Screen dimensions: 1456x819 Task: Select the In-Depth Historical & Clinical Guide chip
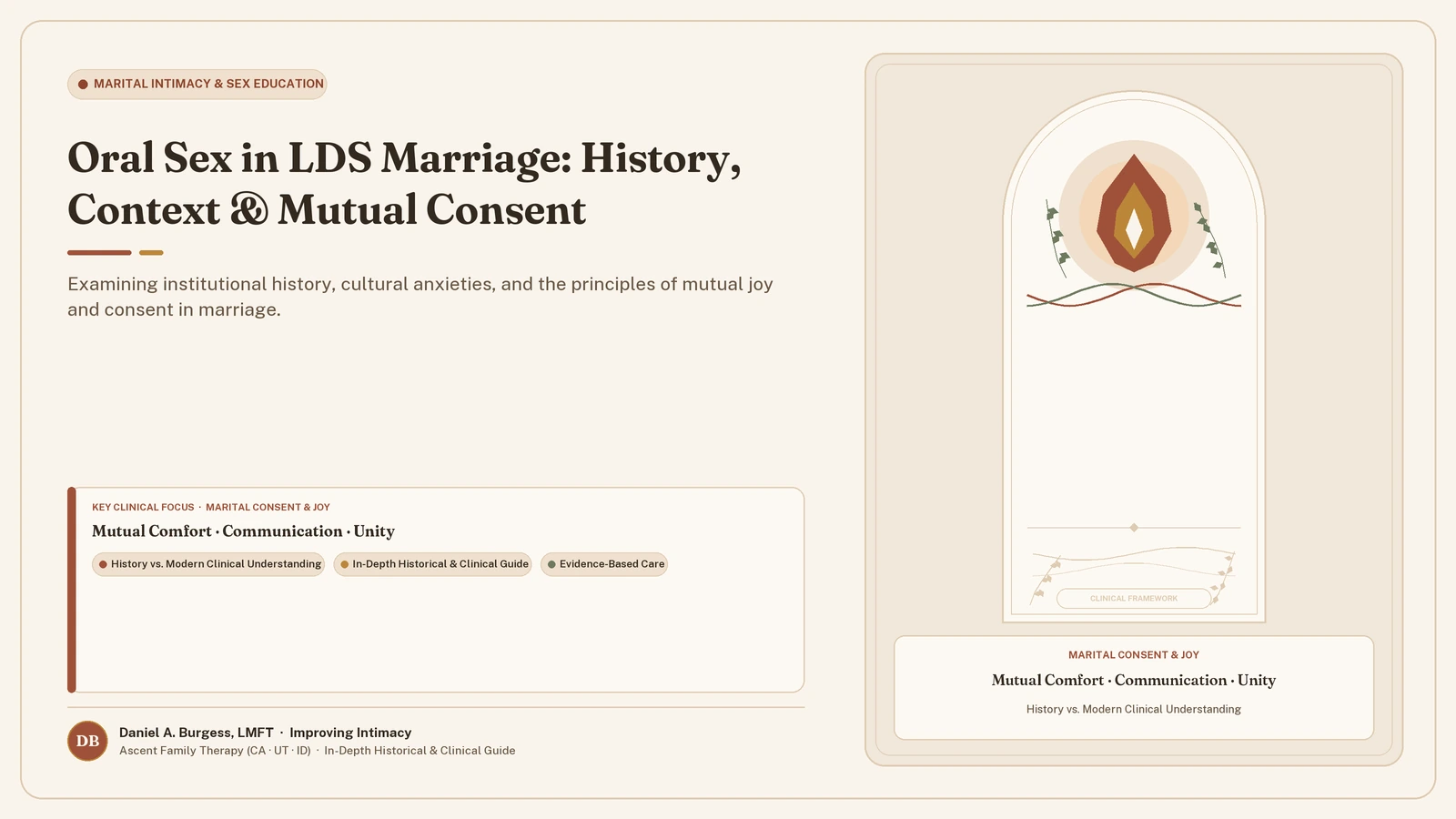(432, 564)
